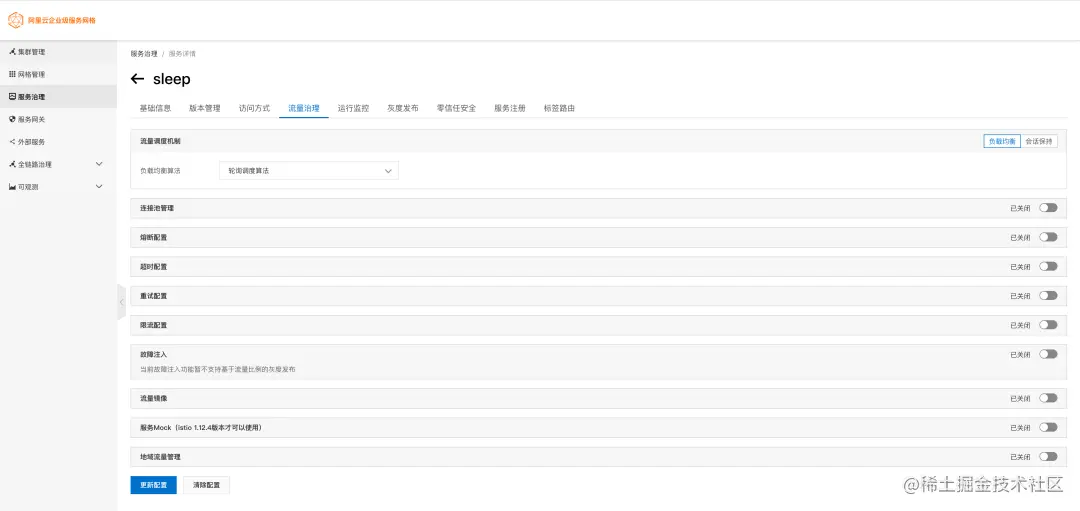Click the 流量镜像 section heading
Image resolution: width=1080 pixels, height=511 pixels.
click(x=153, y=398)
